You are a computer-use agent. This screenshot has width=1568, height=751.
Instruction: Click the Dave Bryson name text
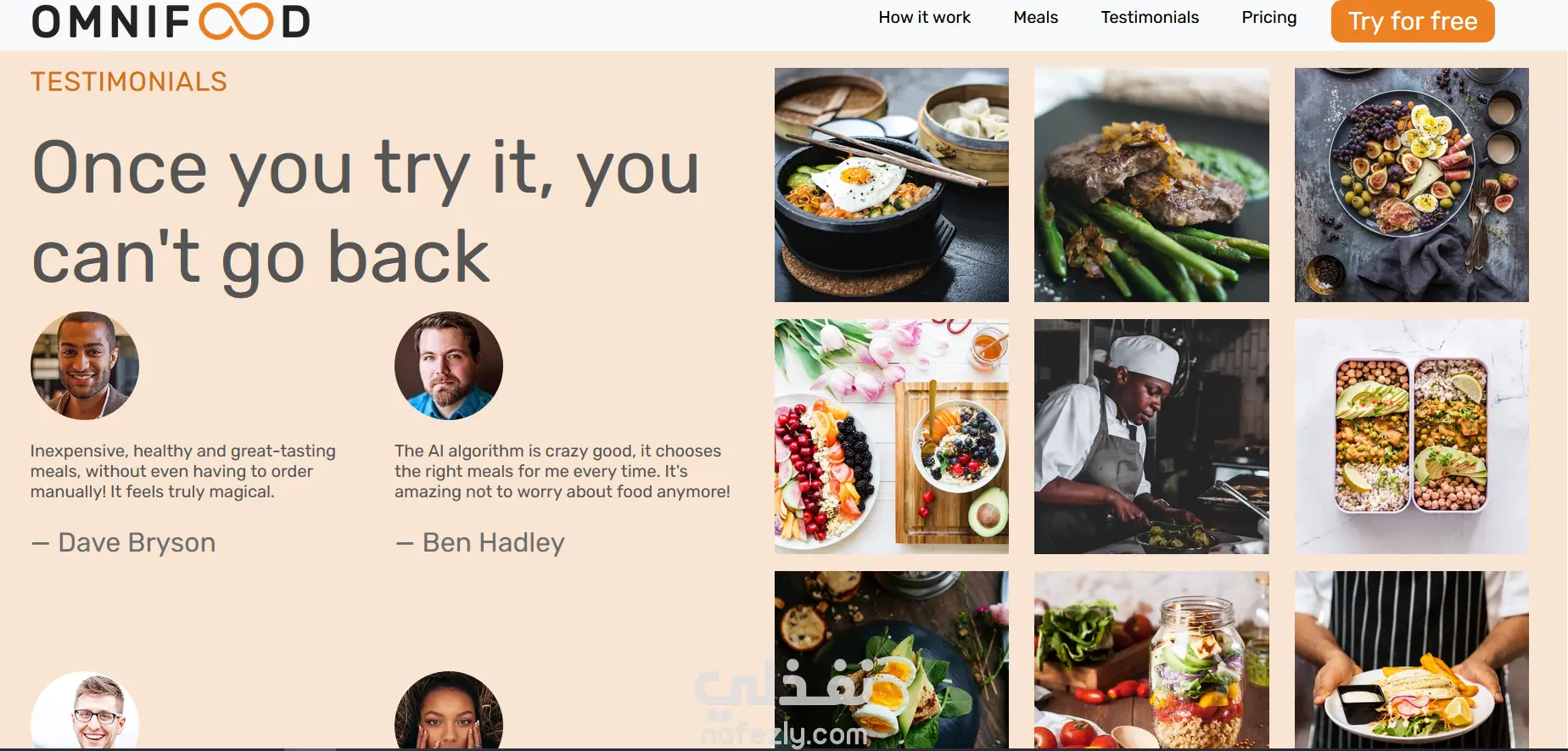tap(137, 542)
